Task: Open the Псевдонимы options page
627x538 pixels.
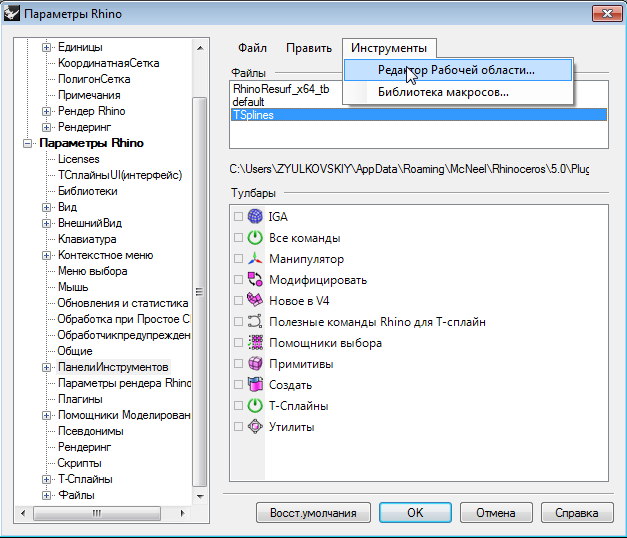Action: pyautogui.click(x=90, y=431)
